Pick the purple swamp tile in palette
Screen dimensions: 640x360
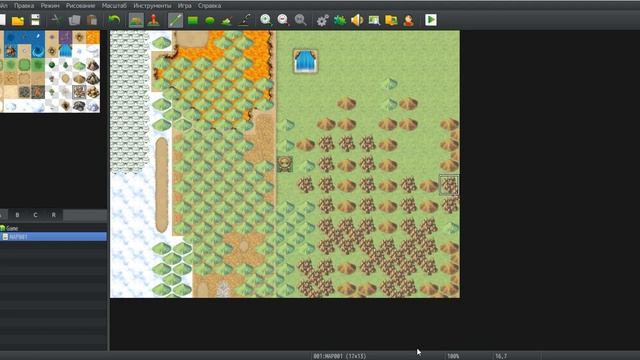click(65, 37)
